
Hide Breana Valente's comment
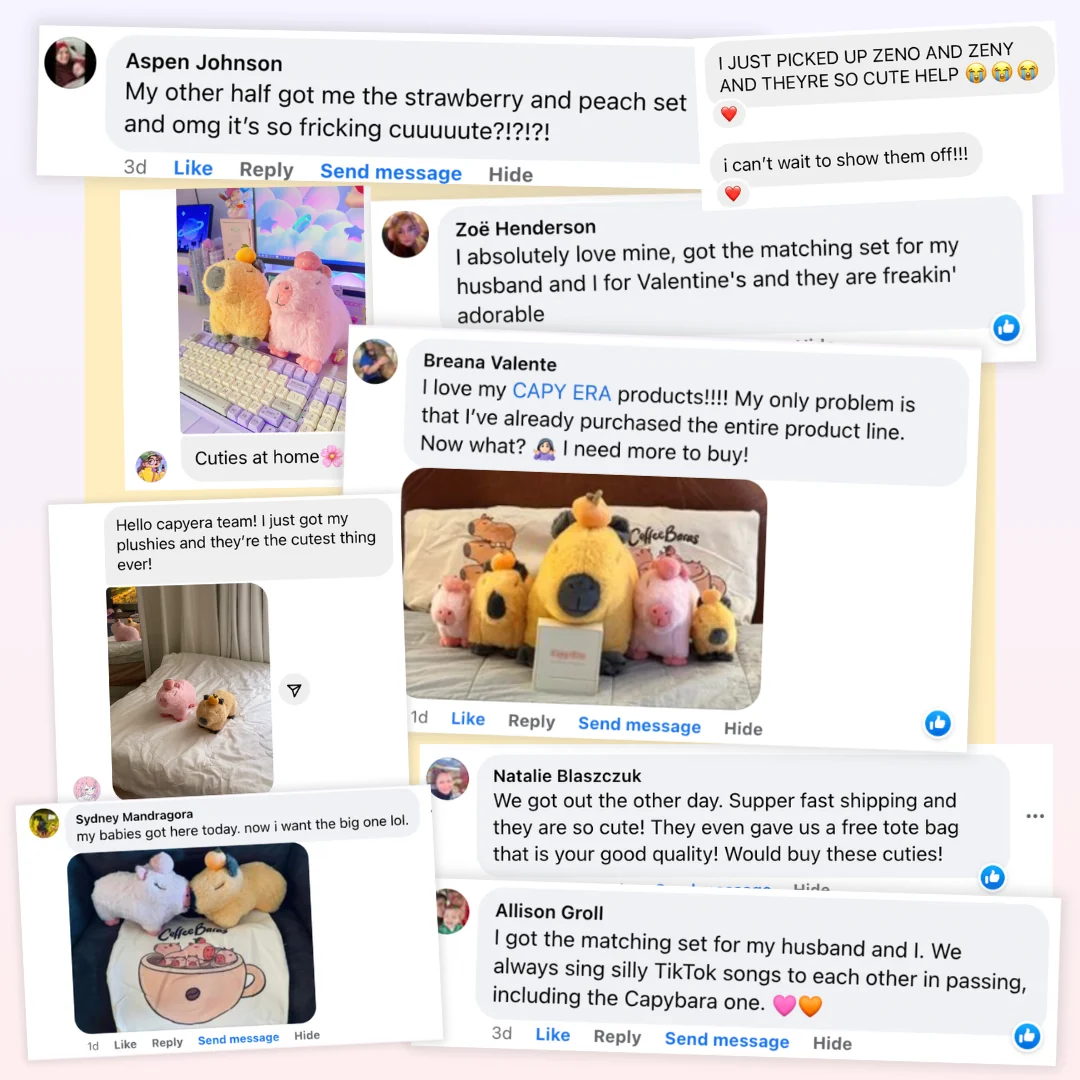tap(743, 729)
